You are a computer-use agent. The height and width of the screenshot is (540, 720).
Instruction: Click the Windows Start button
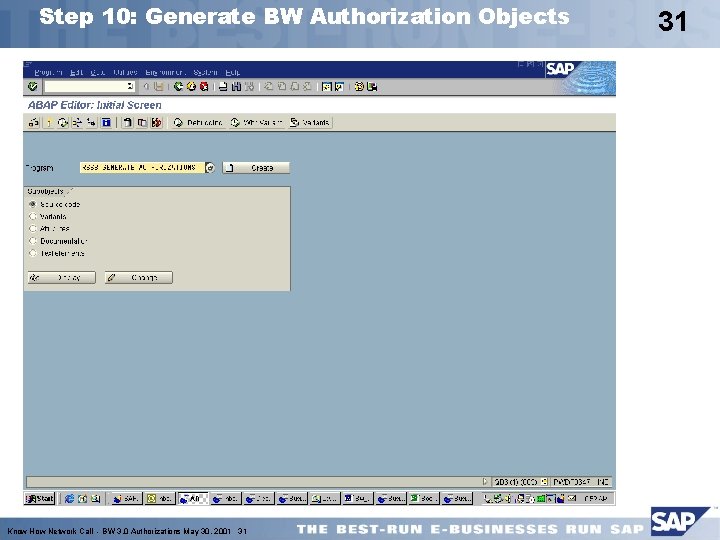[40, 498]
